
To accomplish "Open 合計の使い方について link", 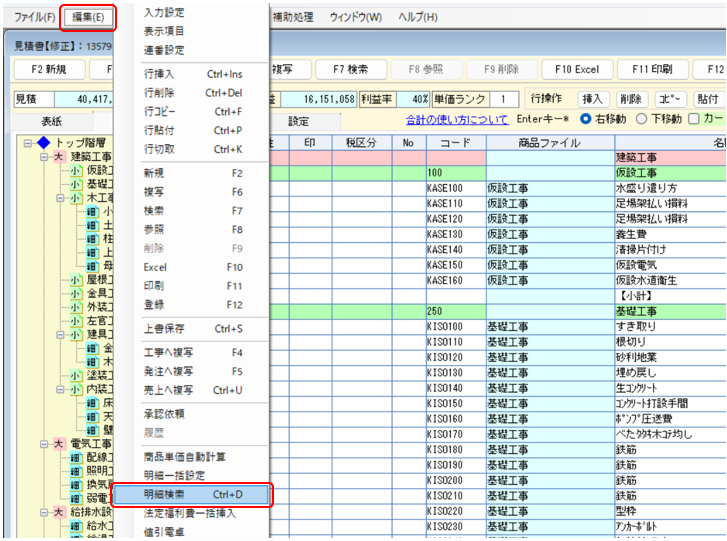I will tap(457, 120).
